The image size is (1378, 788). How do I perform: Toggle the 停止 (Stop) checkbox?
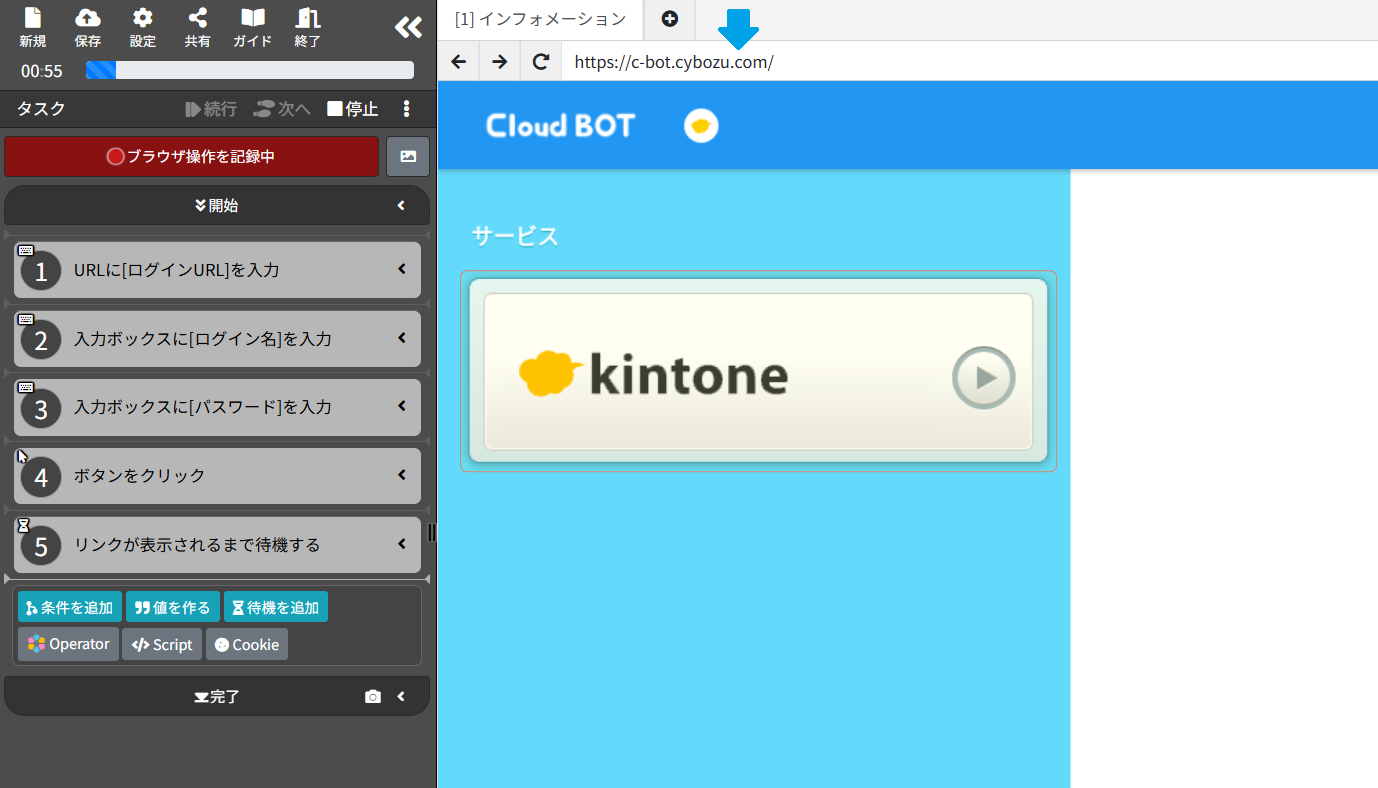[x=335, y=109]
